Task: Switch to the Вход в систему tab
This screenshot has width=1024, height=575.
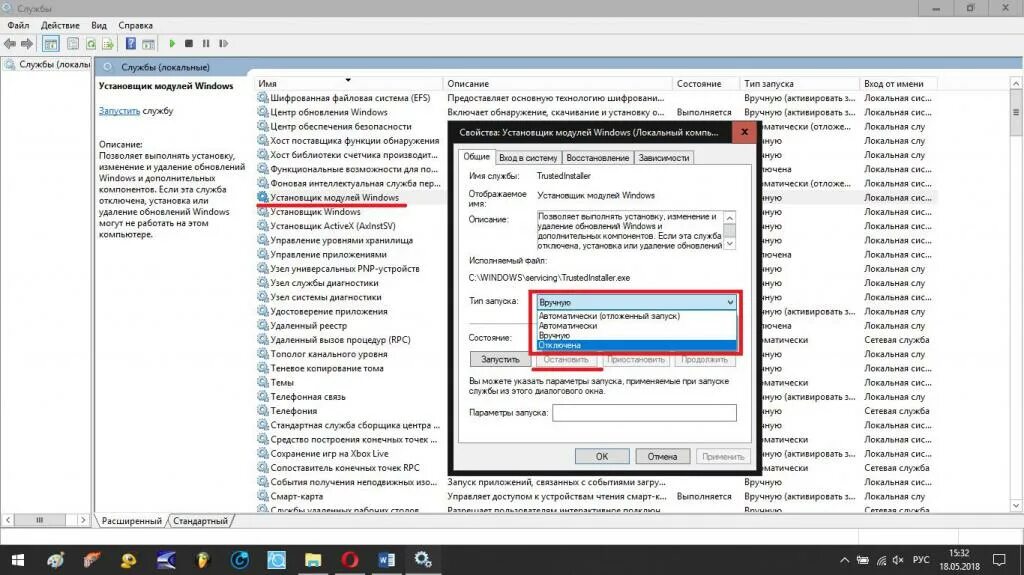Action: point(528,158)
